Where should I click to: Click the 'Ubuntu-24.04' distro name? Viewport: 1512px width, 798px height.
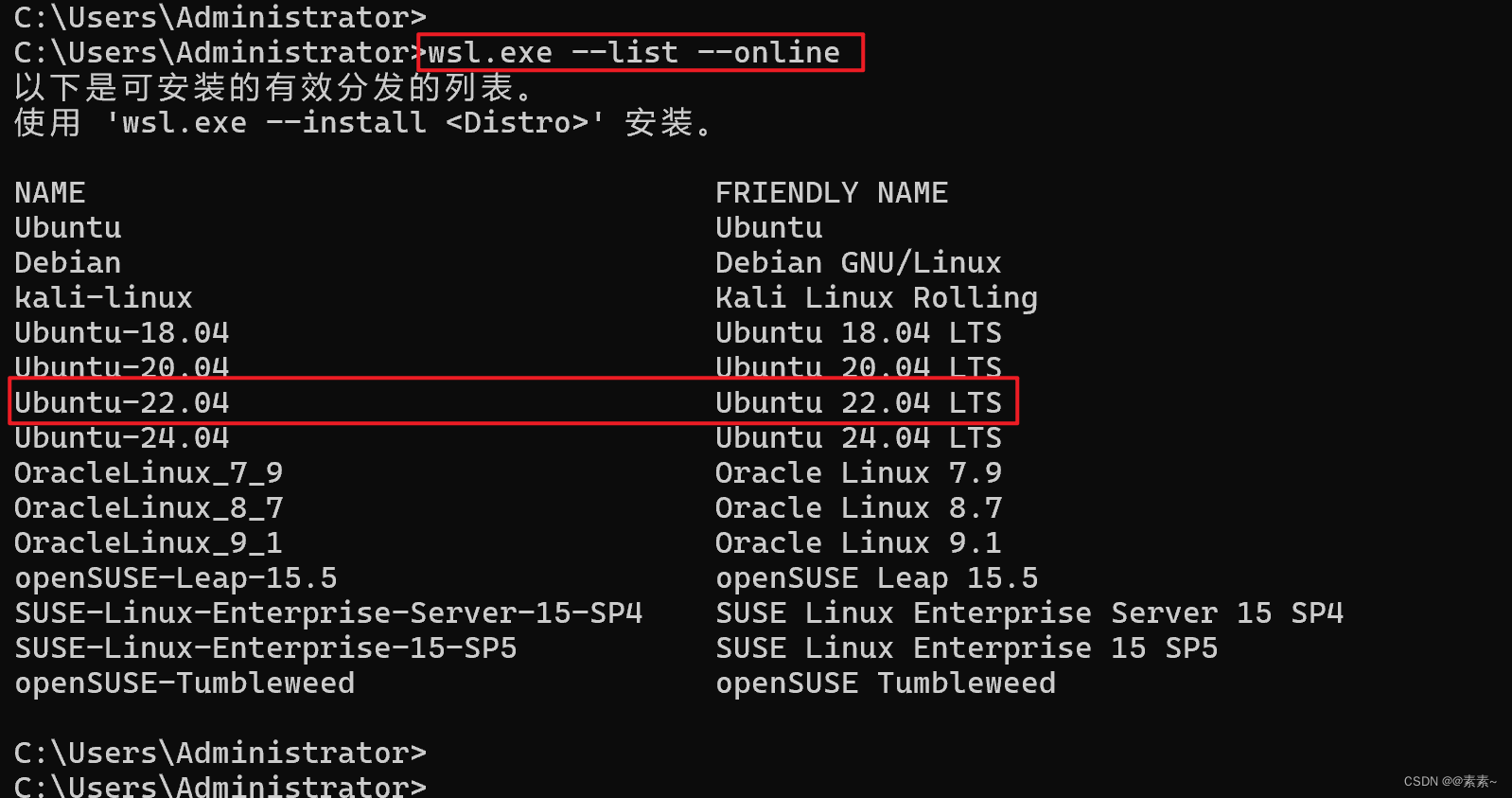pos(122,437)
